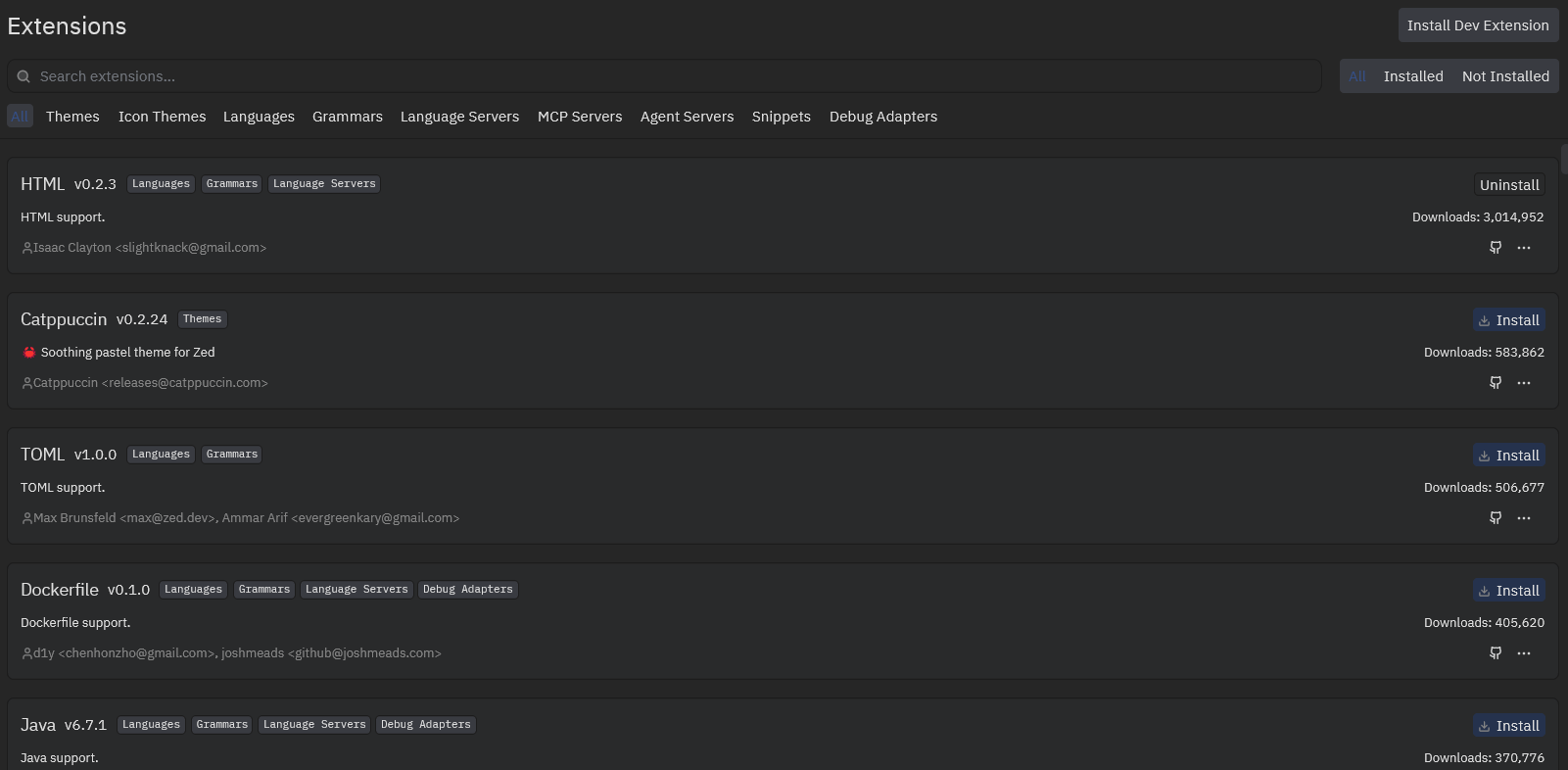The image size is (1568, 770).
Task: Open the Catppuccin extension's GitHub repository icon
Action: pos(1496,383)
